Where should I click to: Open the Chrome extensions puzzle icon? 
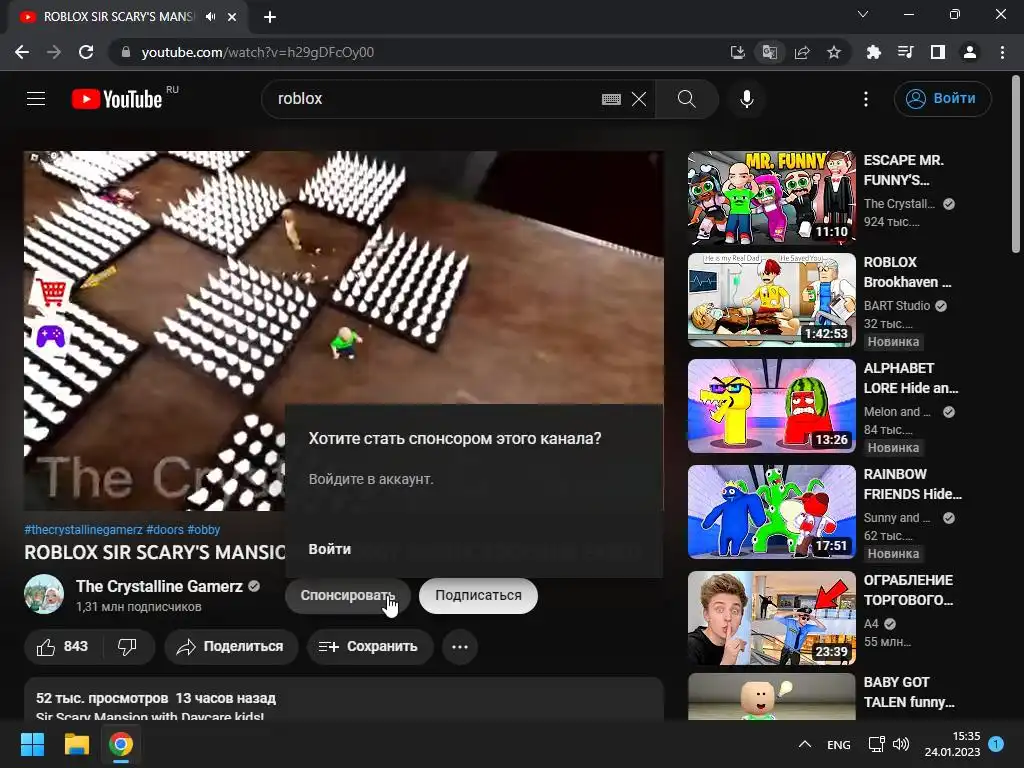[x=873, y=52]
